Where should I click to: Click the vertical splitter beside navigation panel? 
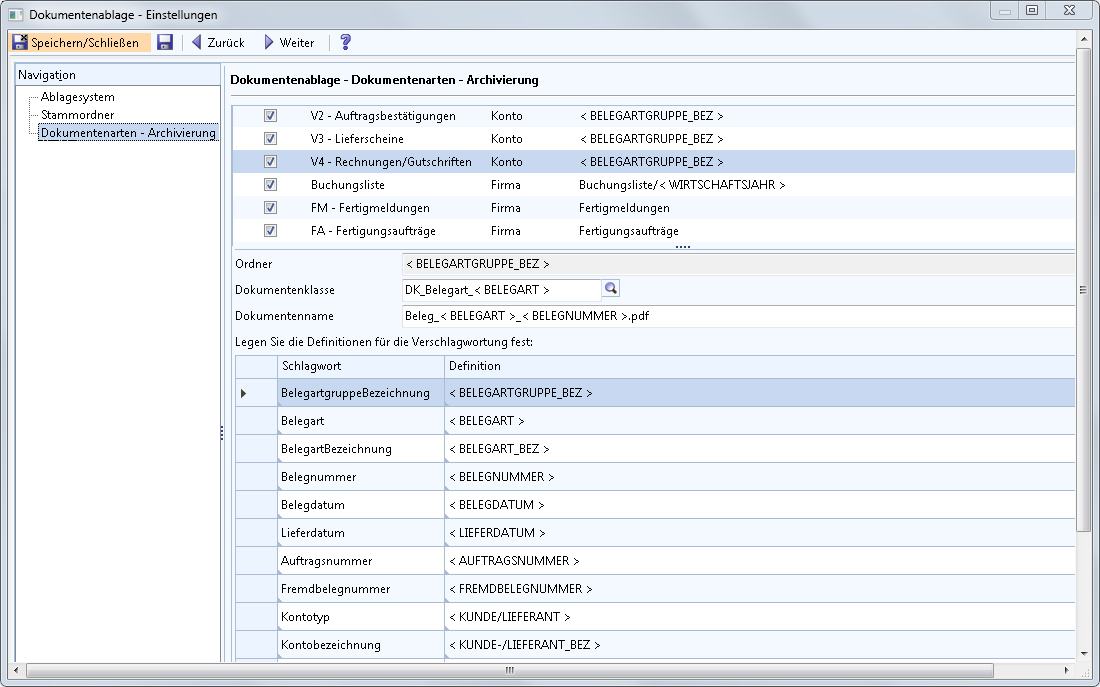[222, 432]
